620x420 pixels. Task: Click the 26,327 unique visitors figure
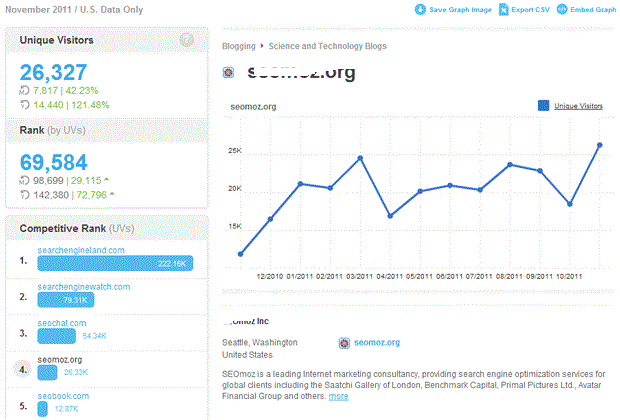coord(53,72)
